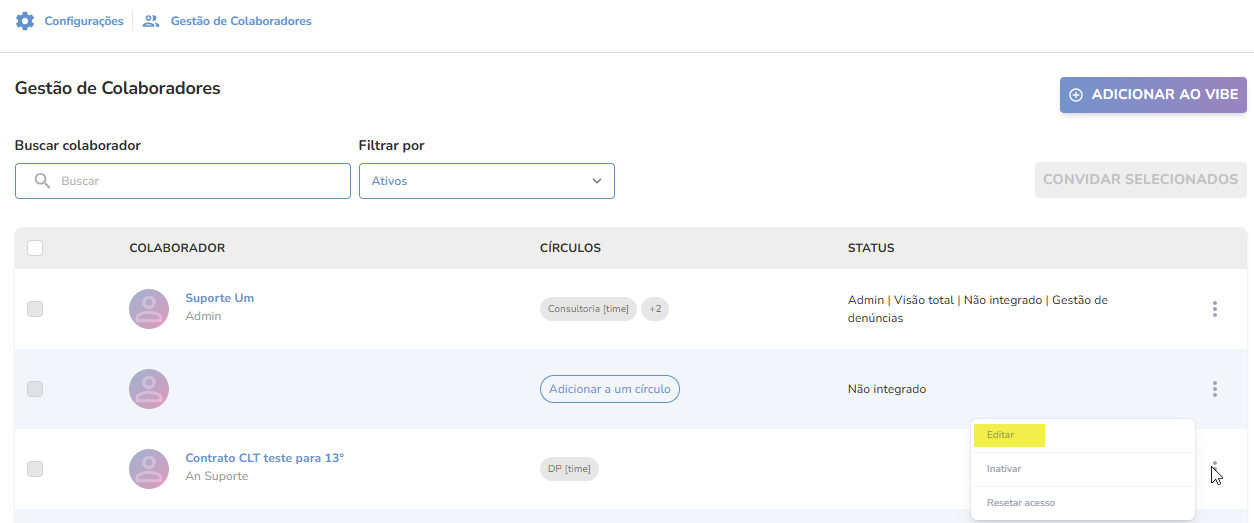Open three-dot menu for unnamed collaborator row
Screen dimensions: 1254x523
tap(1214, 389)
